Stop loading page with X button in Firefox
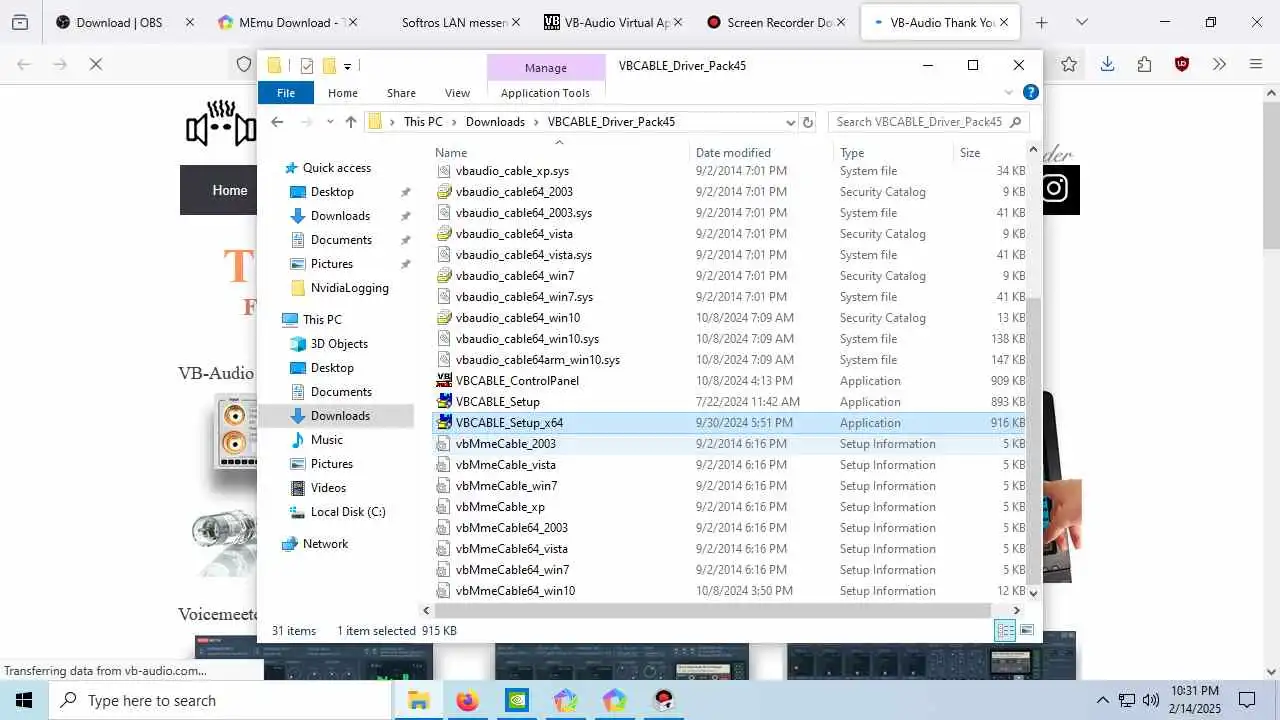The width and height of the screenshot is (1280, 720). 95,64
